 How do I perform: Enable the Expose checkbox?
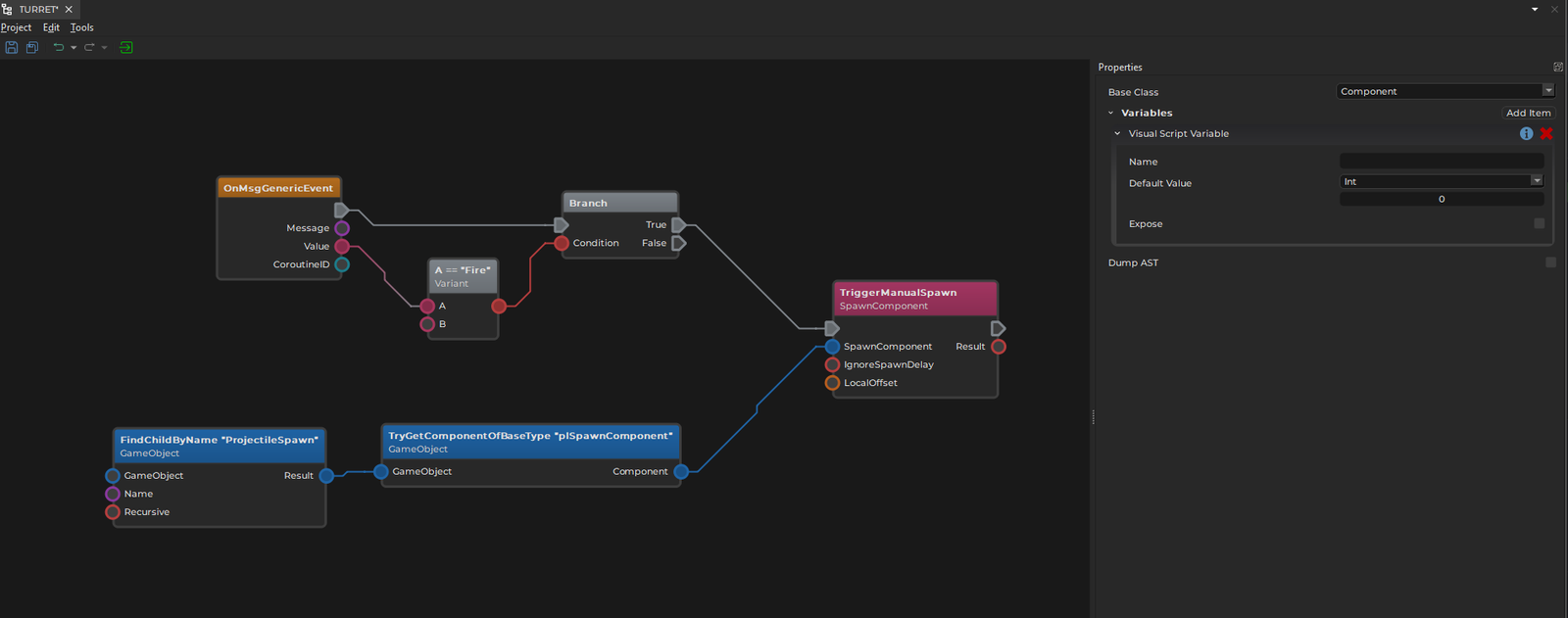(1539, 223)
